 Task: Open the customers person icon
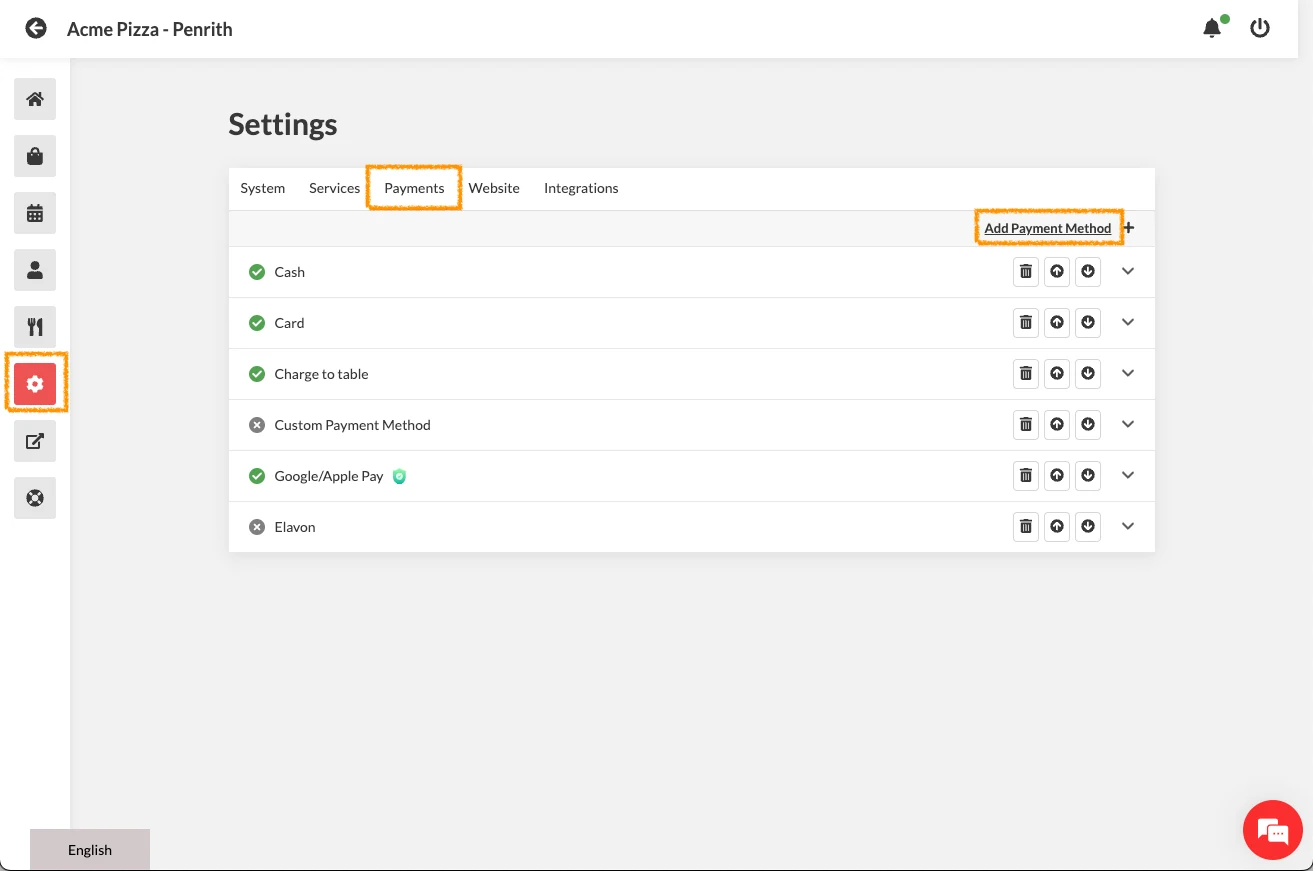pyautogui.click(x=35, y=270)
